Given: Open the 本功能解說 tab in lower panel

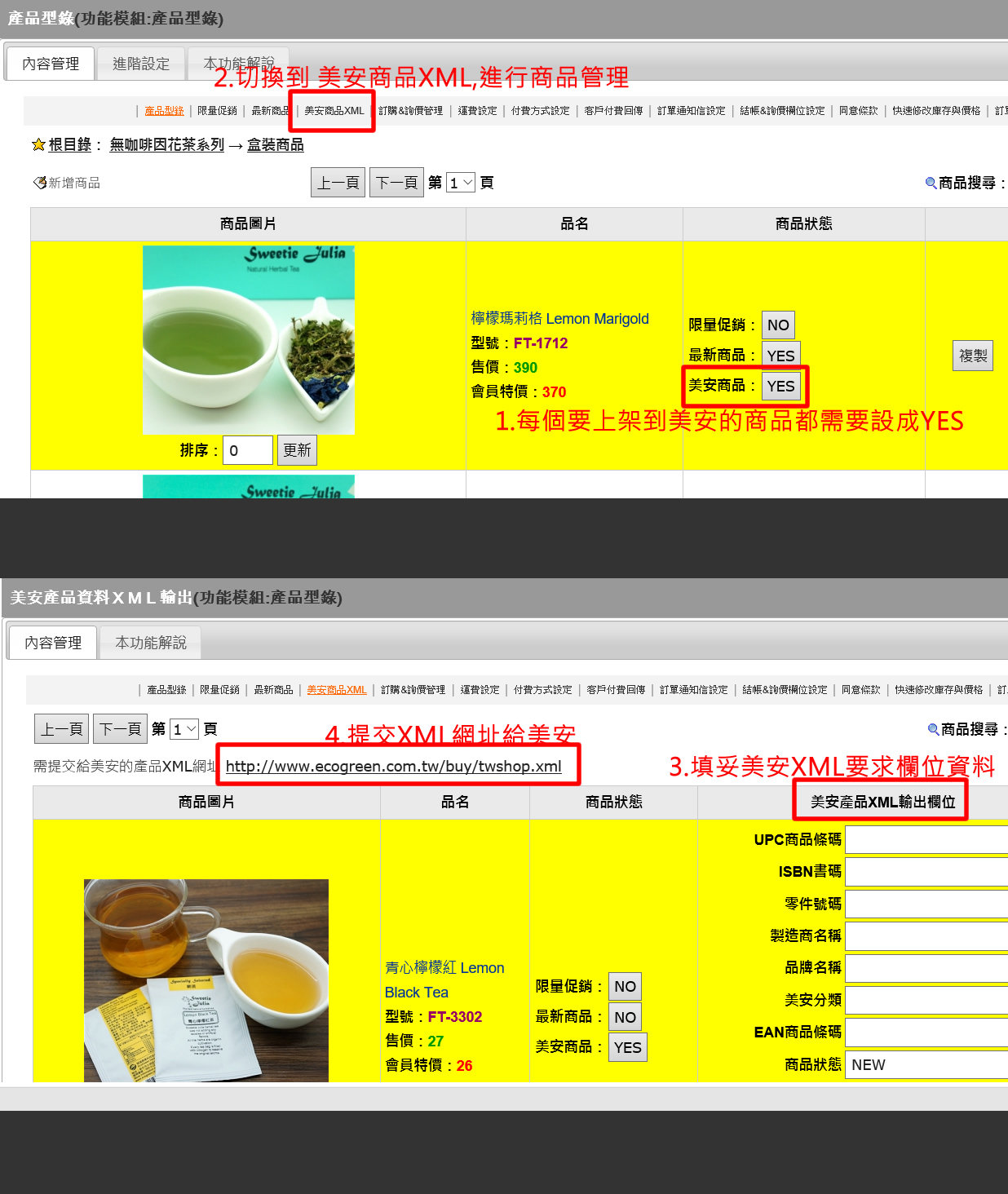Looking at the screenshot, I should pos(150,643).
